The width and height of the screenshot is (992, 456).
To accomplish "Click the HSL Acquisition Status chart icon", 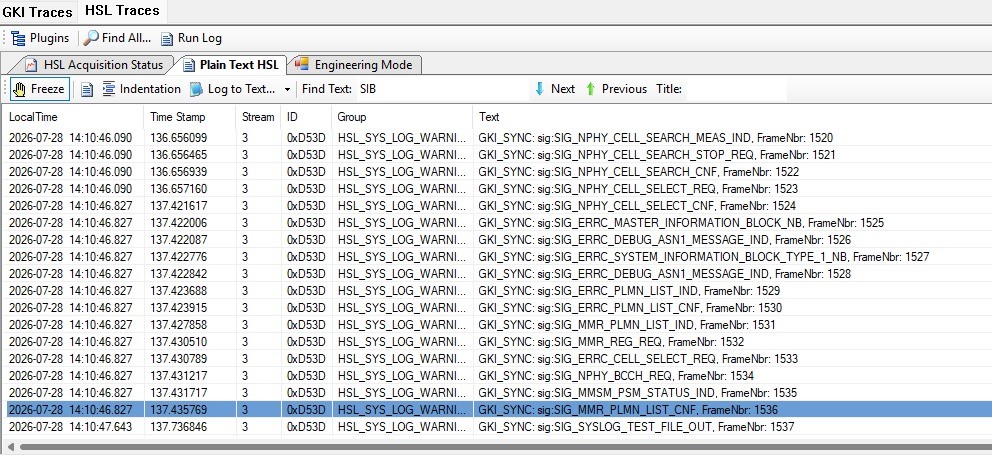I will (31, 65).
